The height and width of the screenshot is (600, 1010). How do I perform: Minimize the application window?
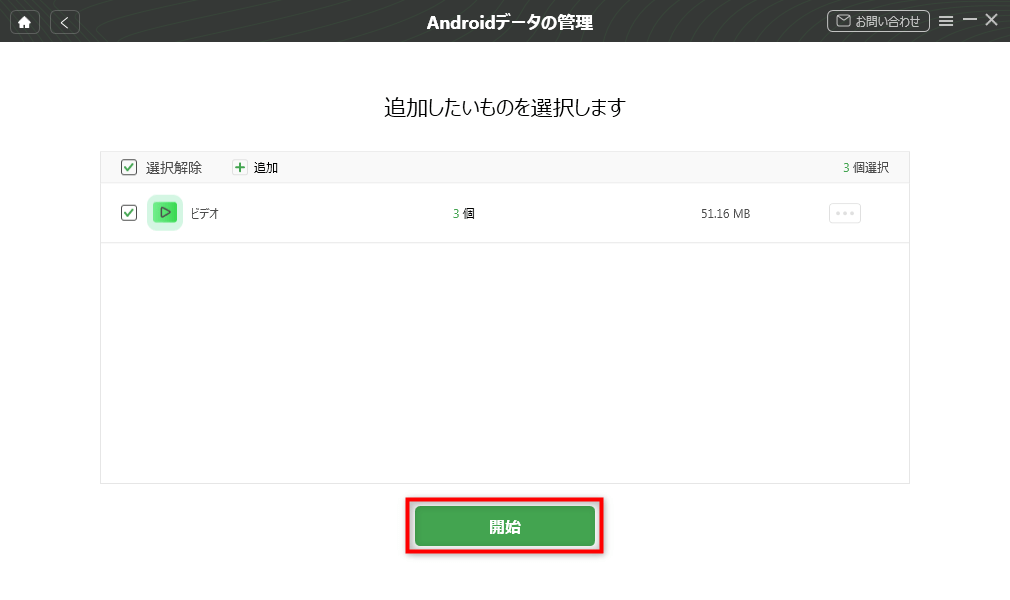[969, 20]
